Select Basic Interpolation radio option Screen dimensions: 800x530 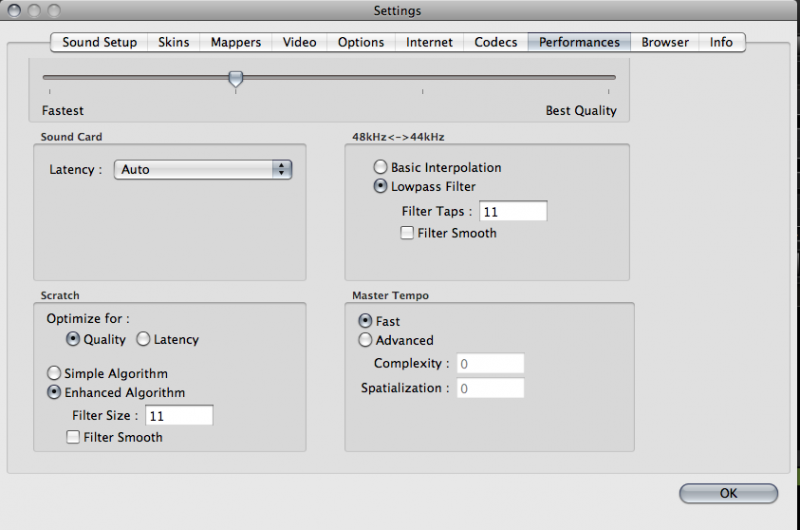380,168
